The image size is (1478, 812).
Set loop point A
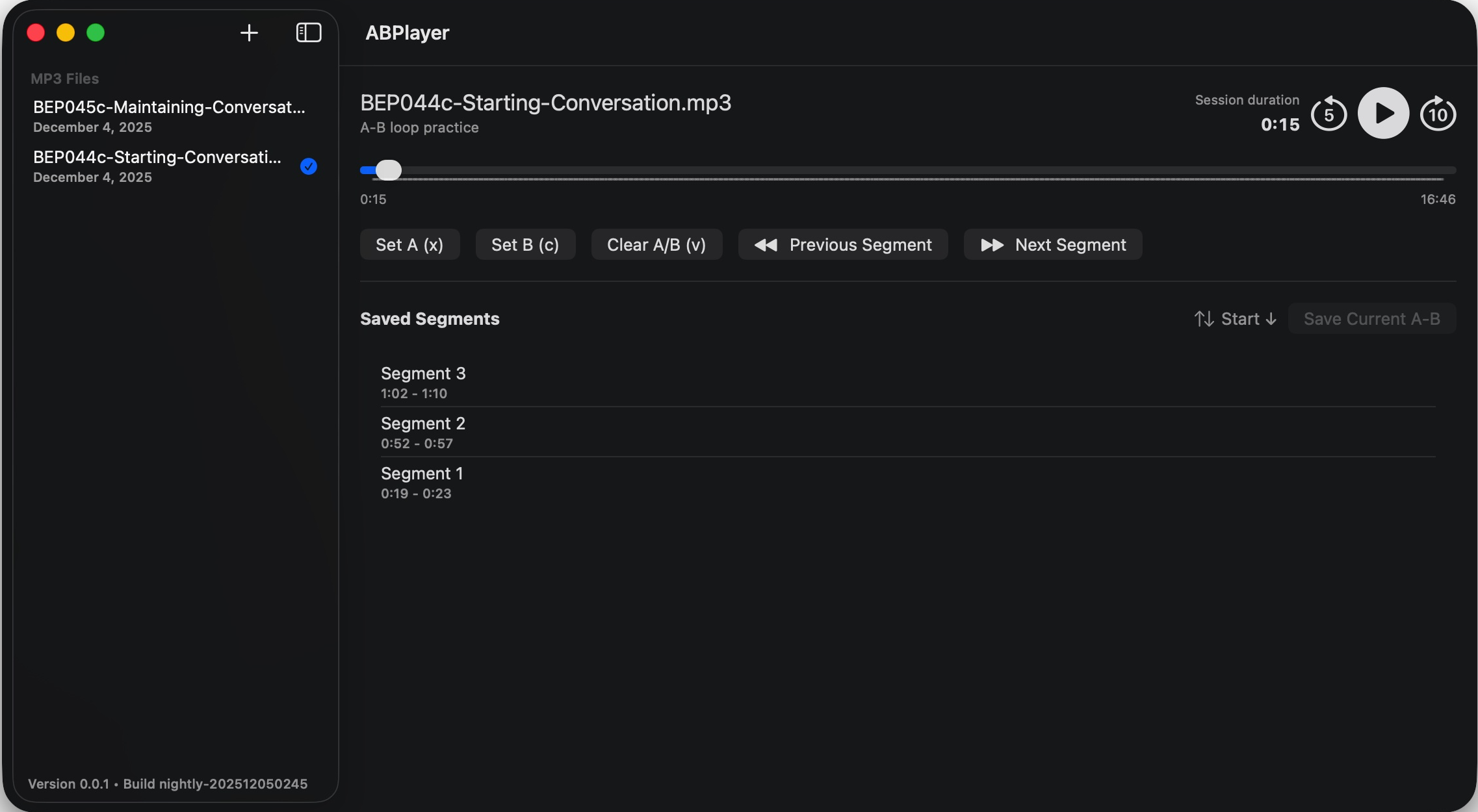coord(409,244)
